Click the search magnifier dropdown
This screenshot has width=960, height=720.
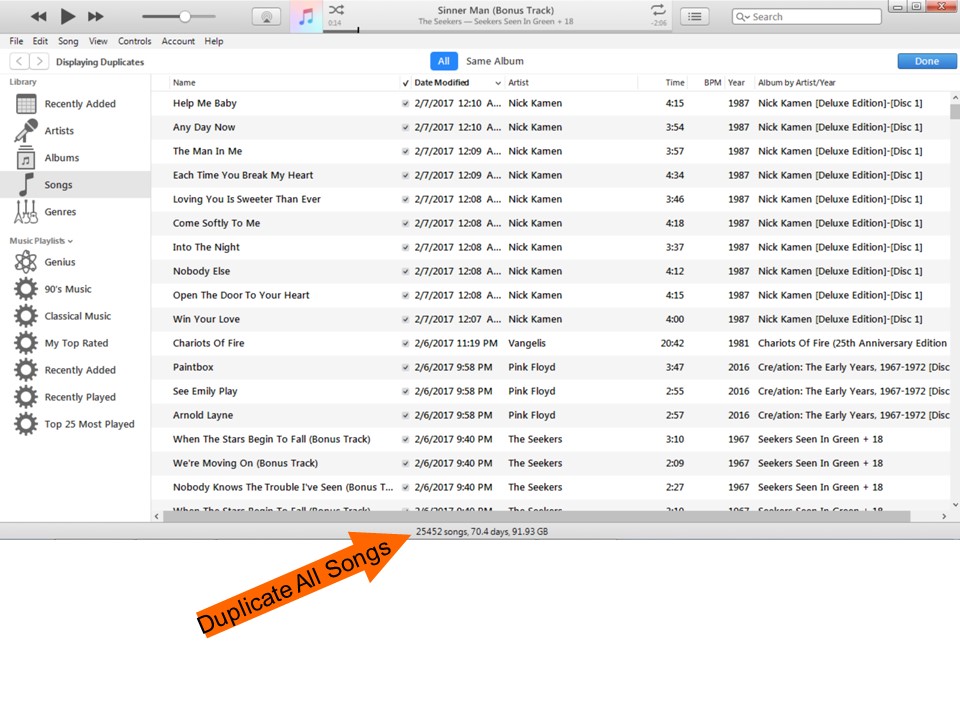pos(743,17)
